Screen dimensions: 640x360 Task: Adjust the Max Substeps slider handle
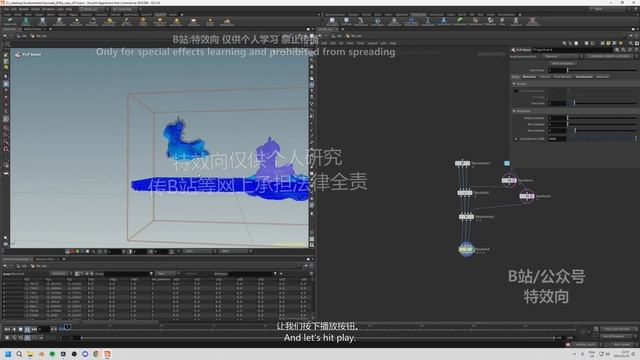pyautogui.click(x=575, y=131)
